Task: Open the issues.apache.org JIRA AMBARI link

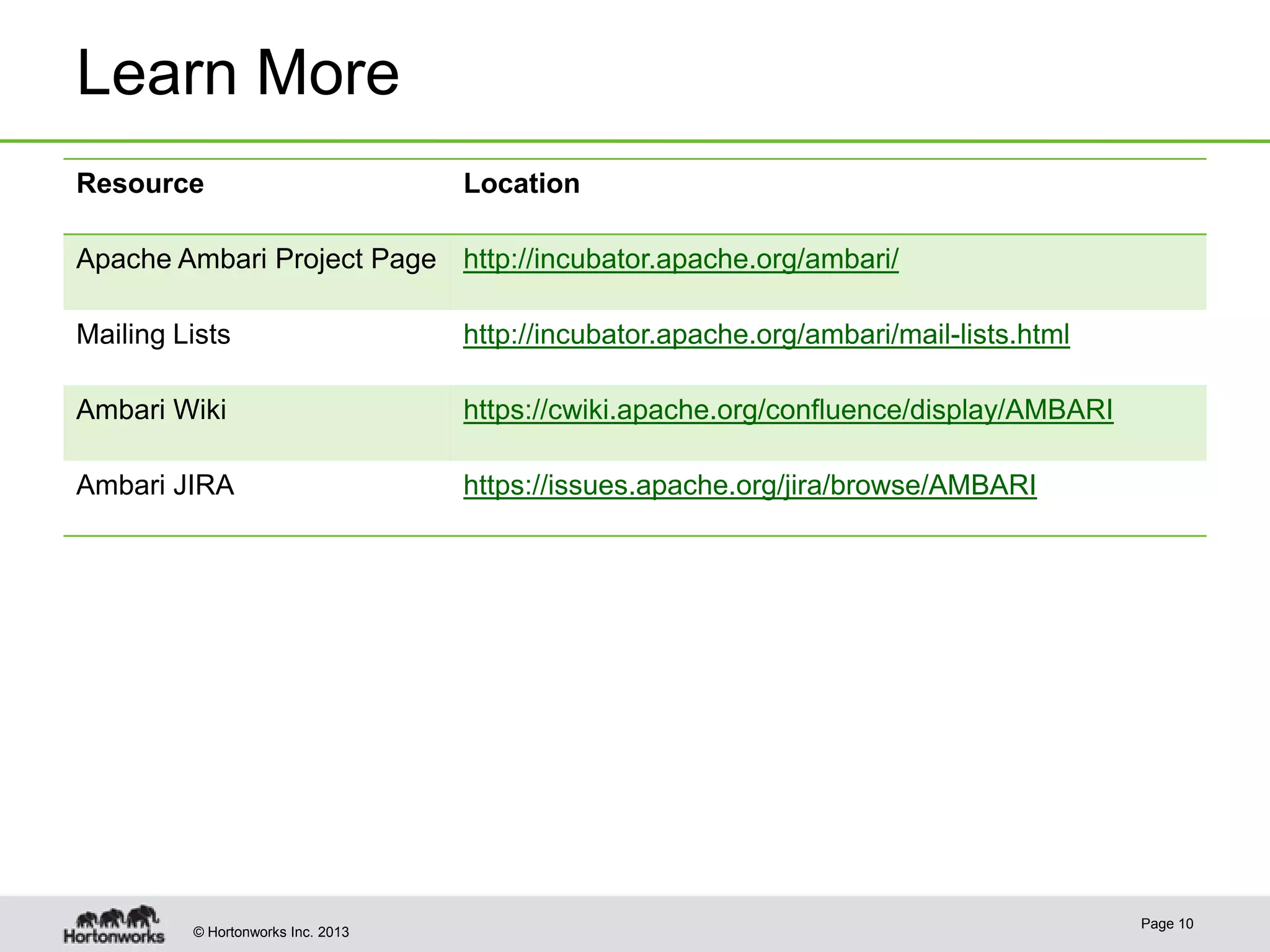Action: (x=750, y=485)
